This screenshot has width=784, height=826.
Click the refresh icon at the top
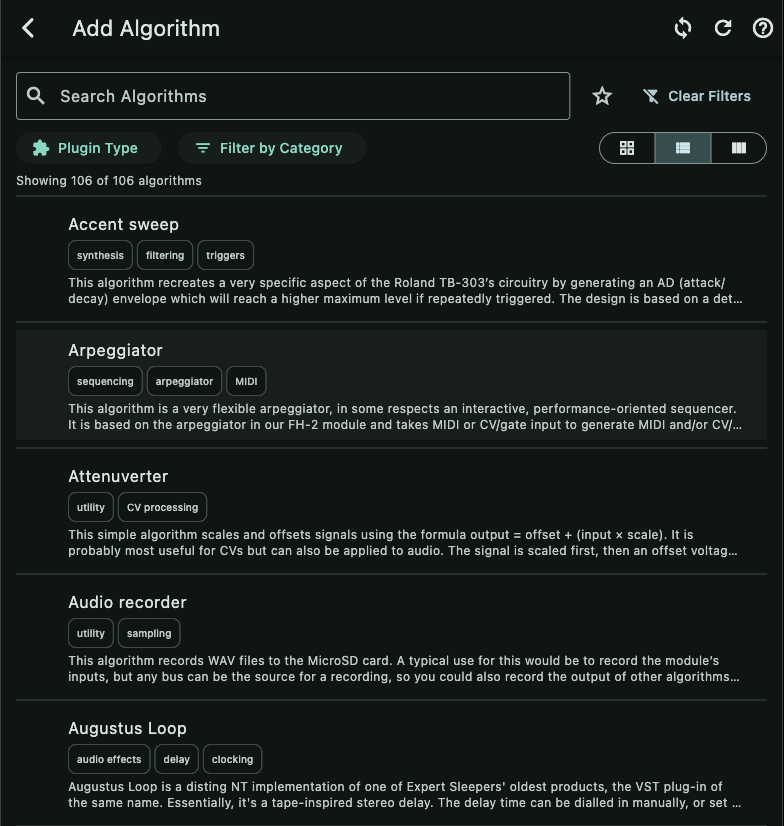click(x=723, y=28)
